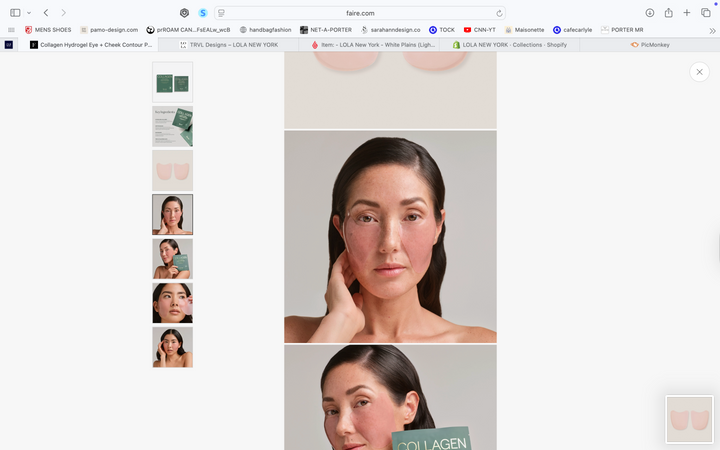Click the pink hydrogel patches image at the top

[x=390, y=90]
